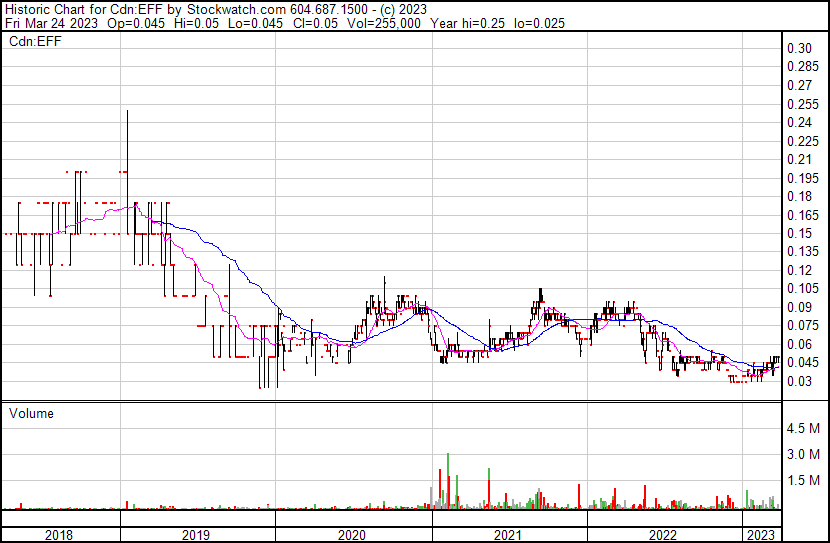Click the Volume panel label

coord(31,413)
